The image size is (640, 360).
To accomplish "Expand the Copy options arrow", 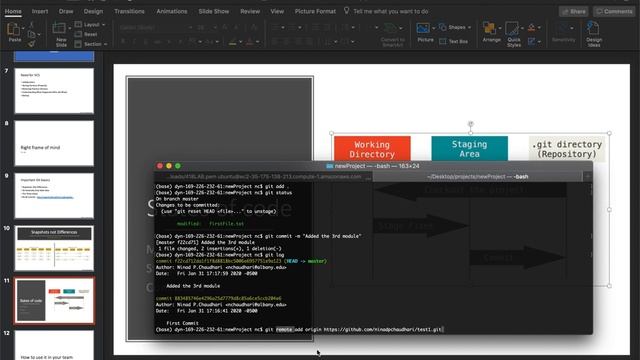I will click(x=39, y=35).
